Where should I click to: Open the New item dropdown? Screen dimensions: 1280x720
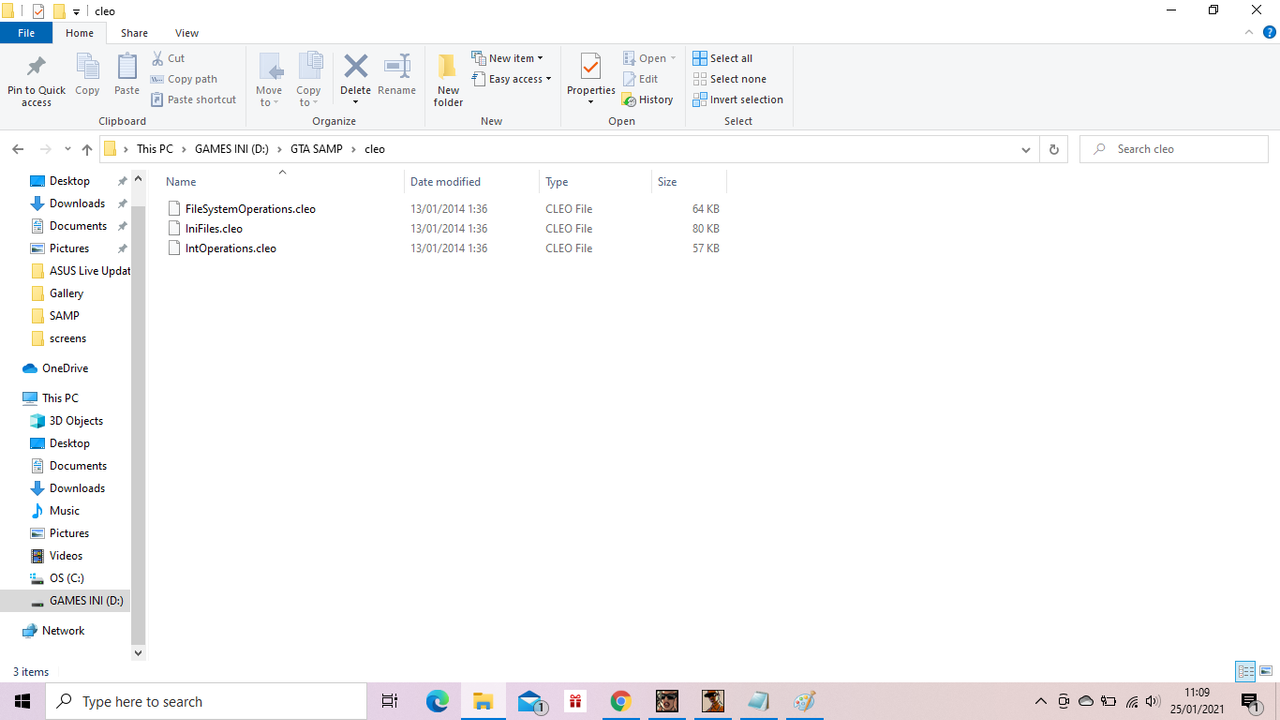[507, 58]
